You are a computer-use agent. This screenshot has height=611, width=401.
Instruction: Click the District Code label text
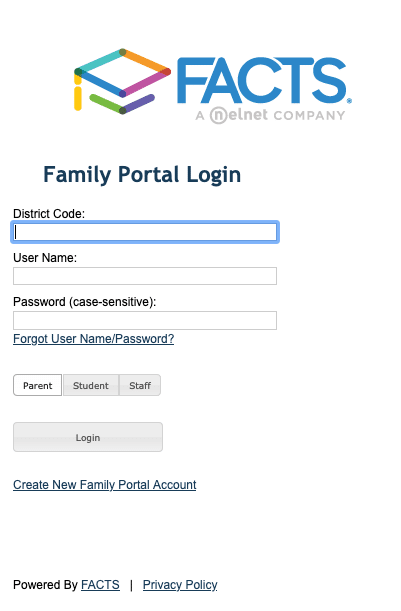(x=49, y=214)
